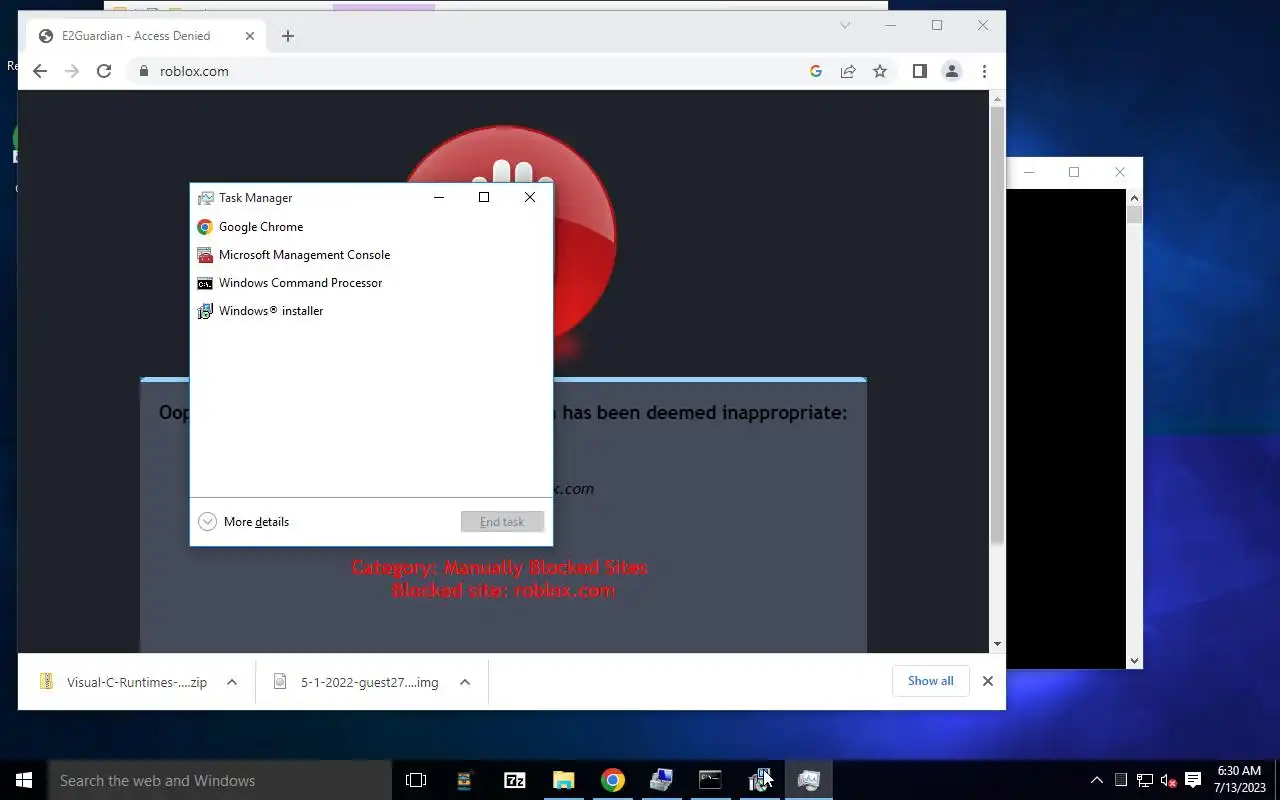This screenshot has height=800, width=1280.
Task: Maximize the command prompt window behind Chrome
Action: click(x=1074, y=172)
